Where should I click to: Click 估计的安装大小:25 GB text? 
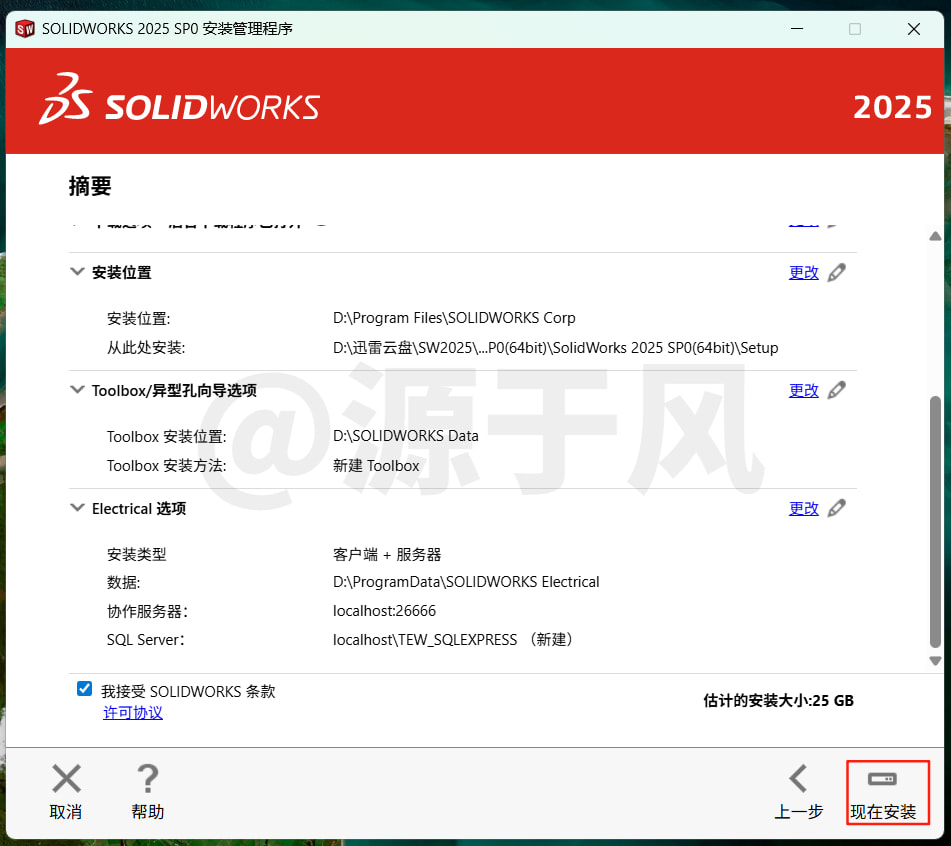[x=778, y=701]
